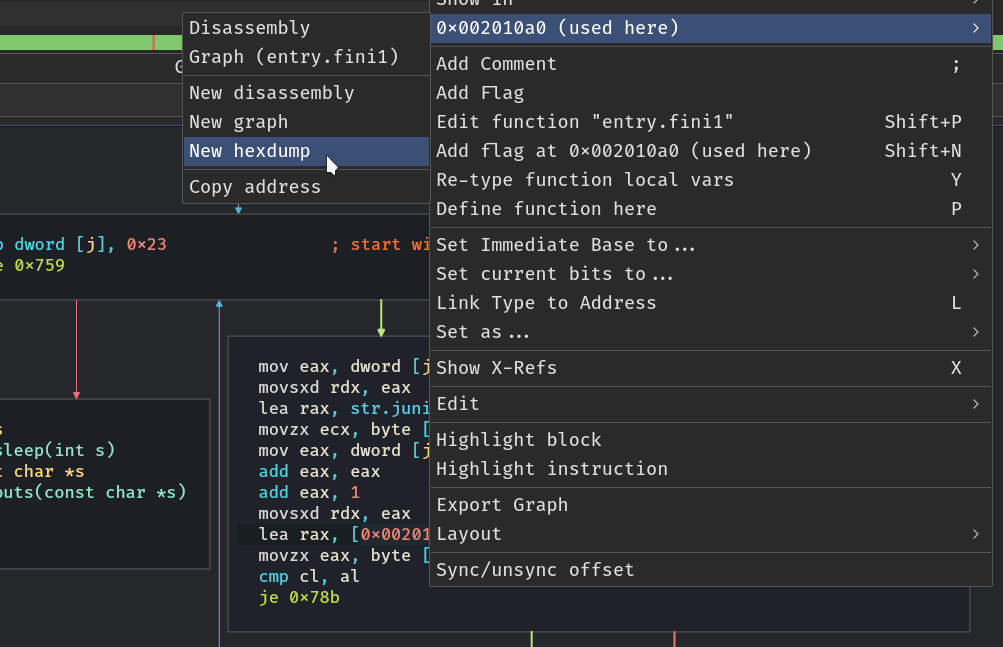Select Disassembly in the submenu

point(250,28)
